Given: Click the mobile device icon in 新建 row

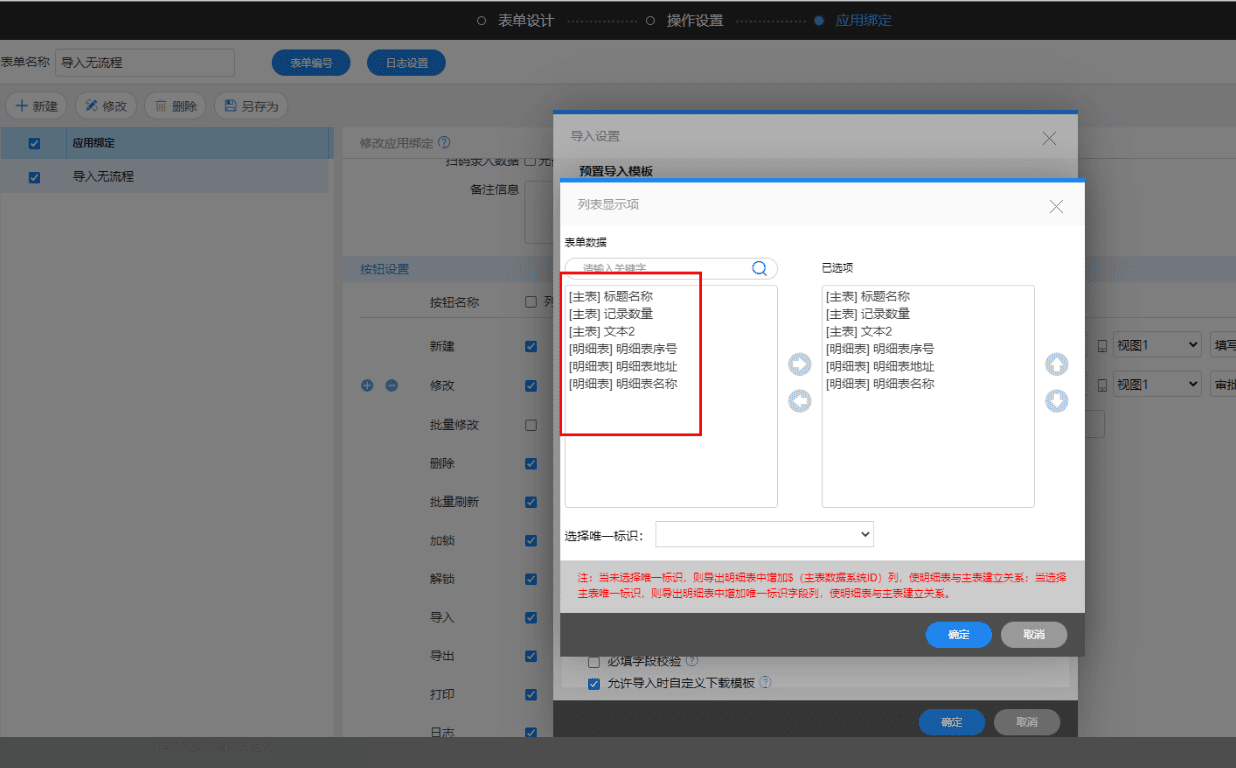Looking at the screenshot, I should (1103, 346).
